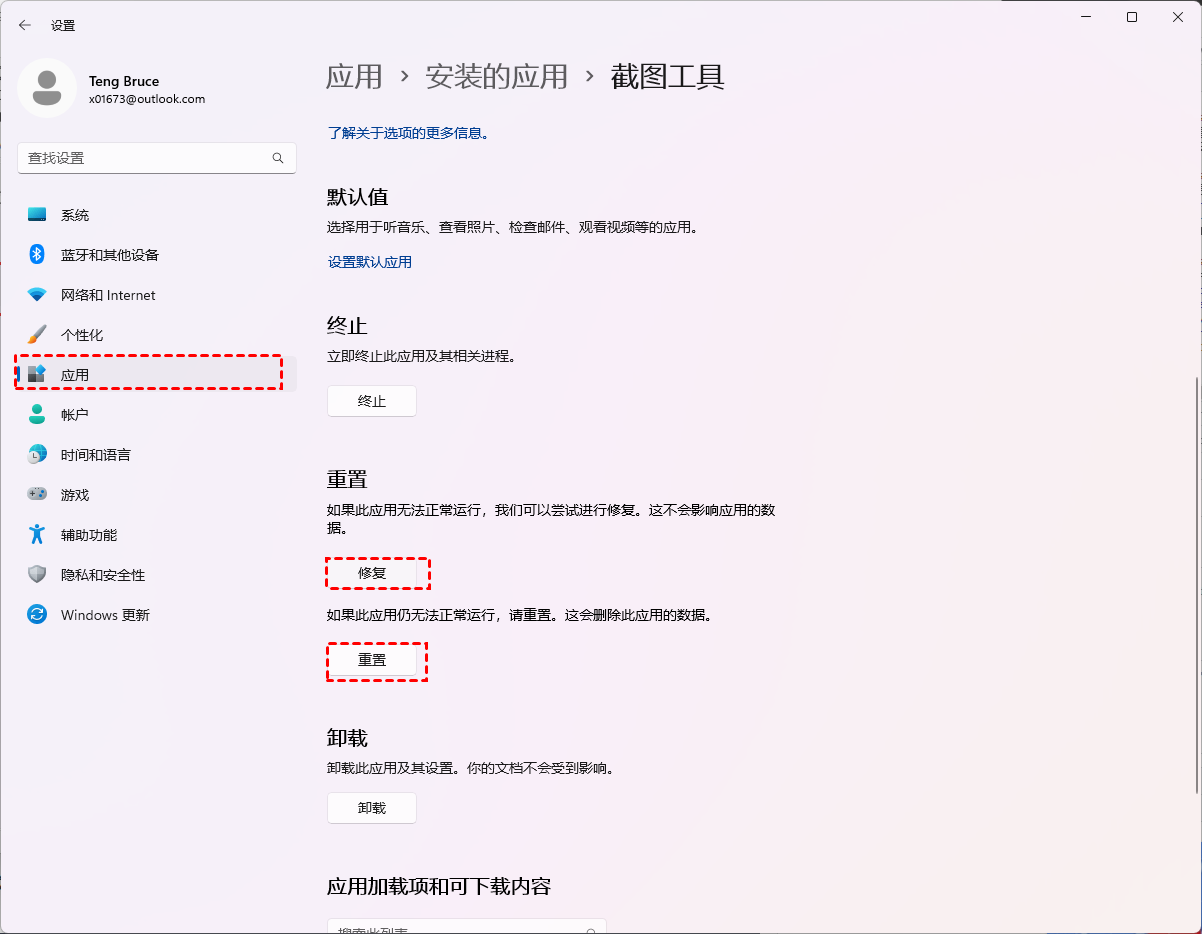The height and width of the screenshot is (934, 1202).
Task: Open 时间和语言 settings category
Action: (x=157, y=455)
